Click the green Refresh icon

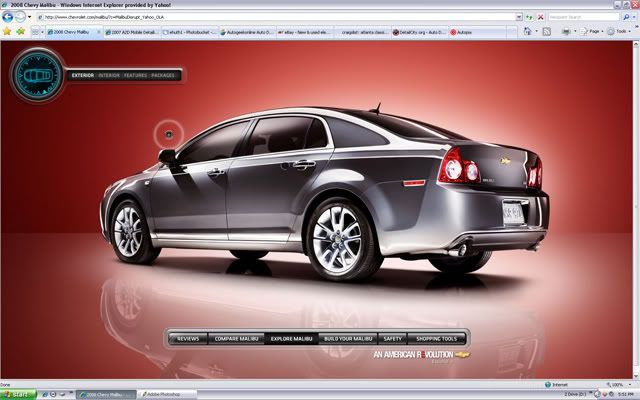[530, 17]
